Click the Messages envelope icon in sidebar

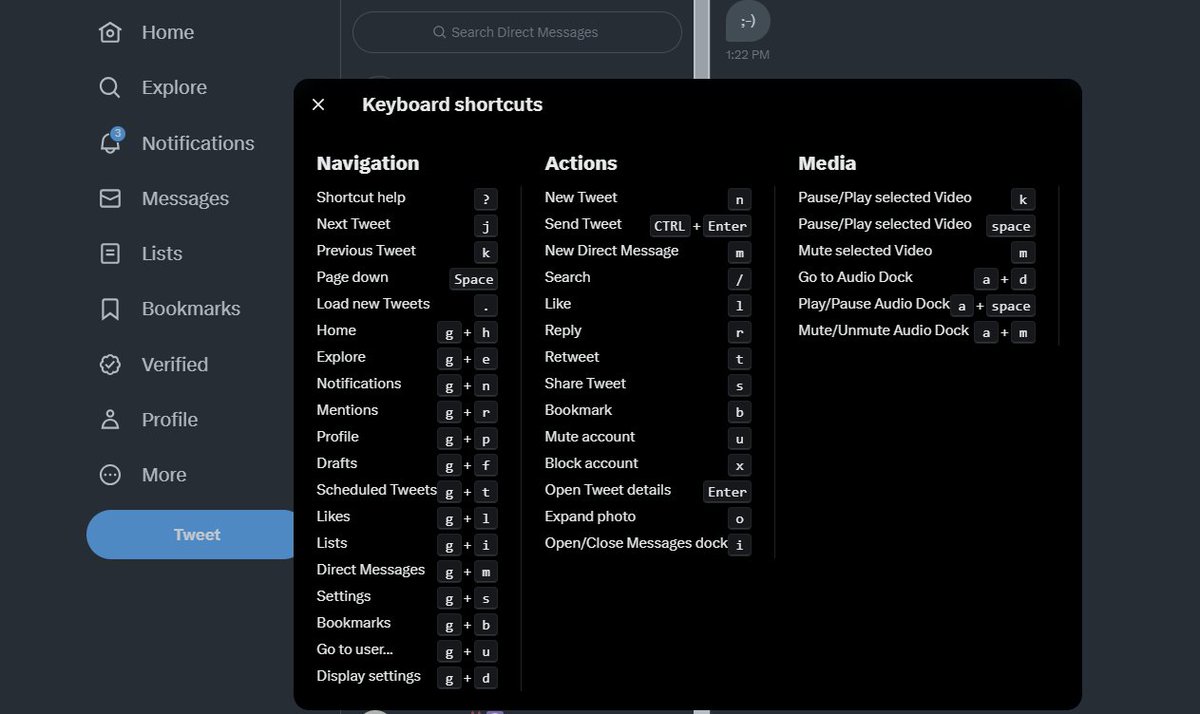[x=110, y=198]
